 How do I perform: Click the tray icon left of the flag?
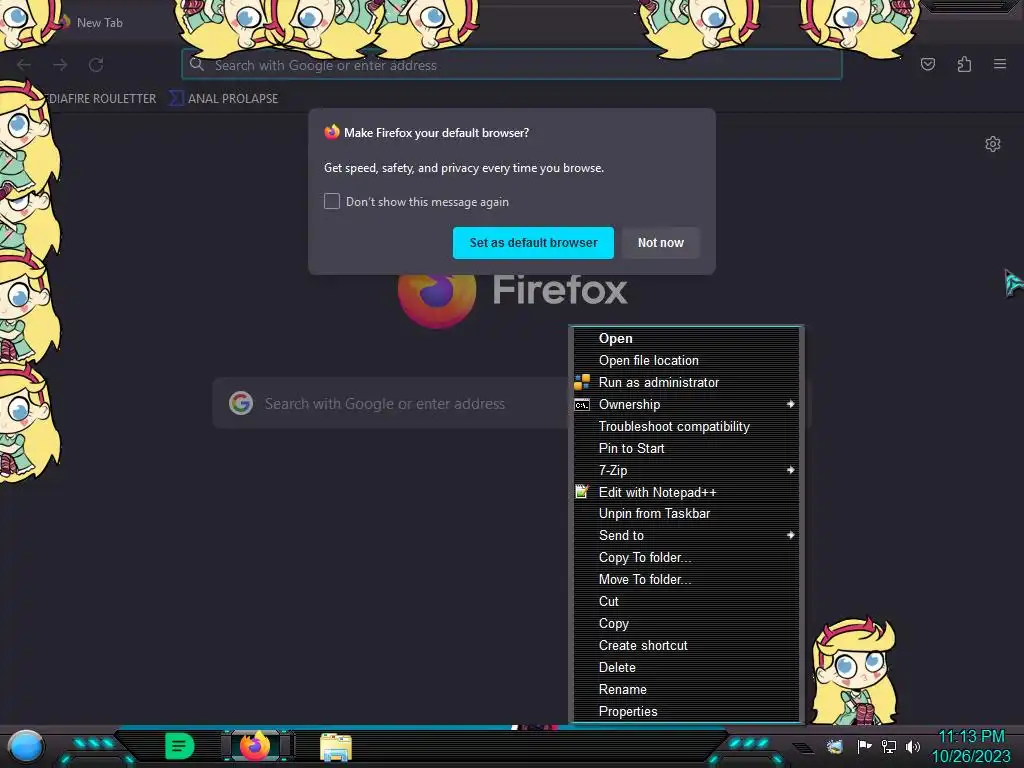[834, 746]
